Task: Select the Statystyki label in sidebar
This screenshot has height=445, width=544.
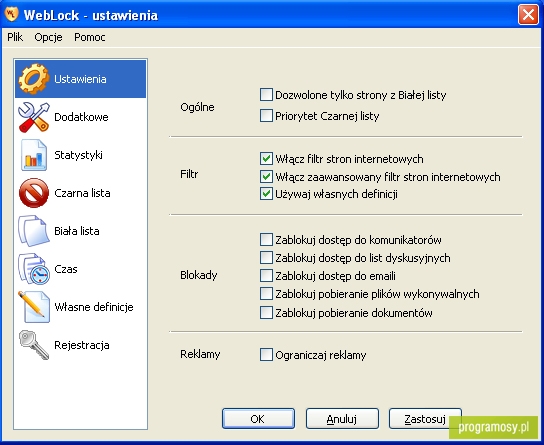Action: coord(78,155)
